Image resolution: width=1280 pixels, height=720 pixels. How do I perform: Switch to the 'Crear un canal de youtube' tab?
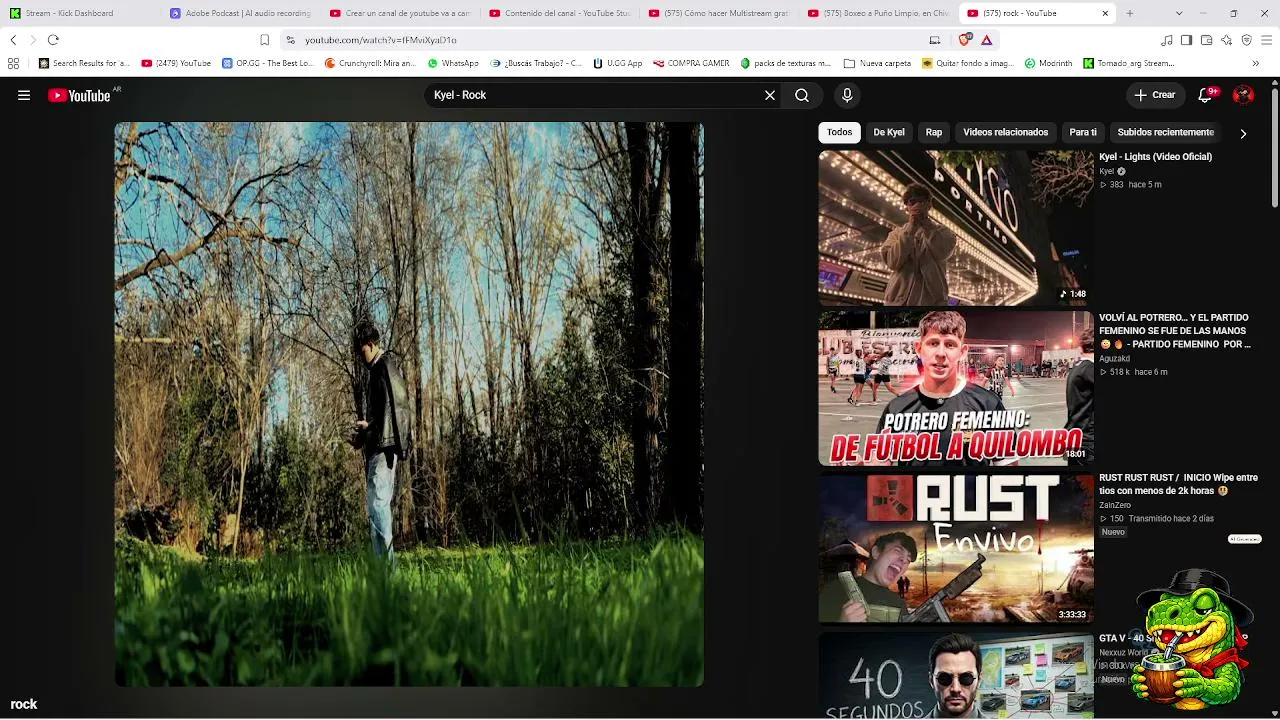(401, 13)
